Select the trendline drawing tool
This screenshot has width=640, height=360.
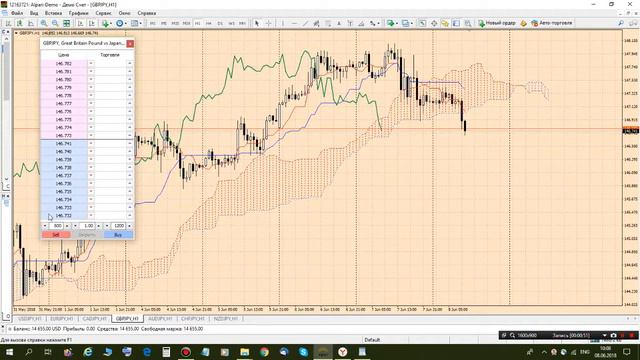[305, 23]
